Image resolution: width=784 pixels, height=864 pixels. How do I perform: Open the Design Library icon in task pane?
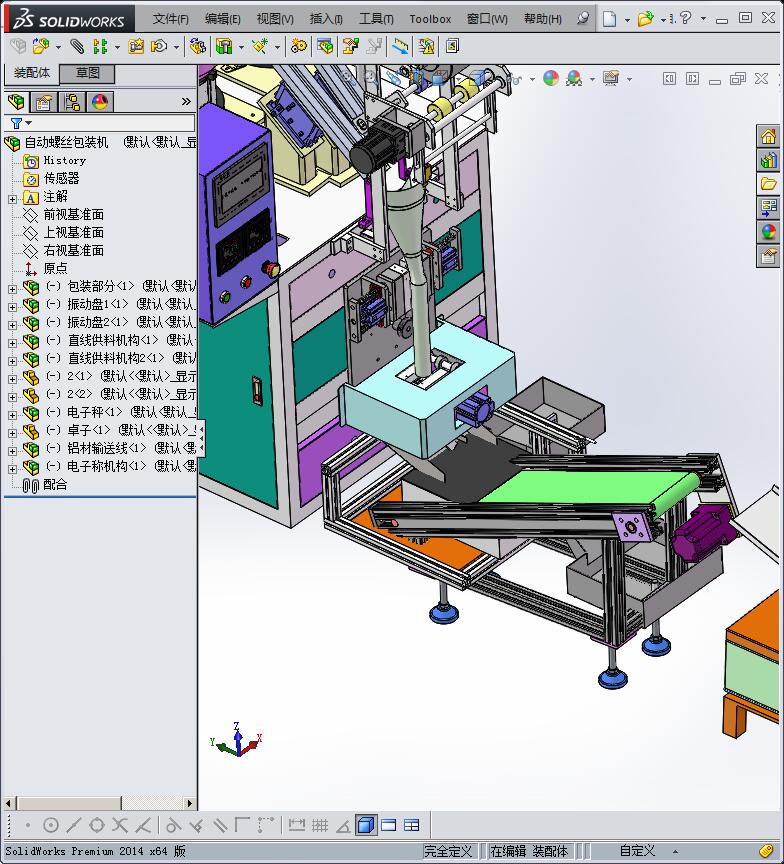pyautogui.click(x=768, y=160)
